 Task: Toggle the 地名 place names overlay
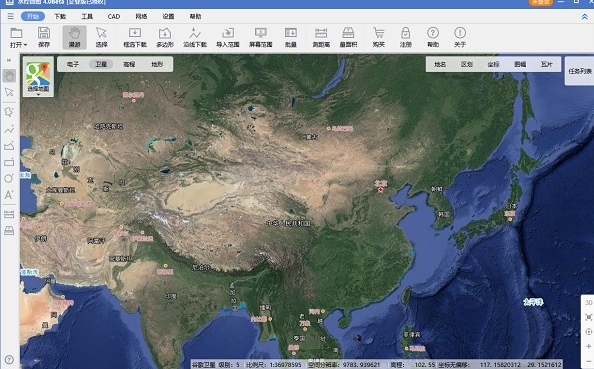click(x=440, y=64)
